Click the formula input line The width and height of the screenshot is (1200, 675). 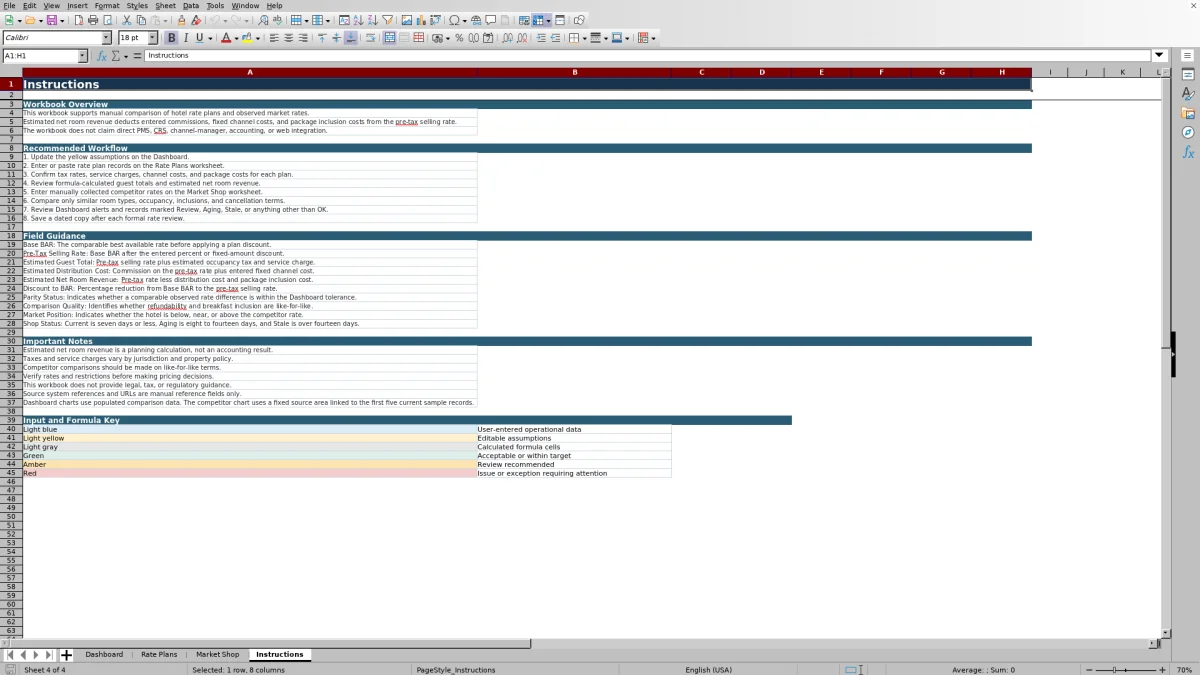tap(647, 55)
